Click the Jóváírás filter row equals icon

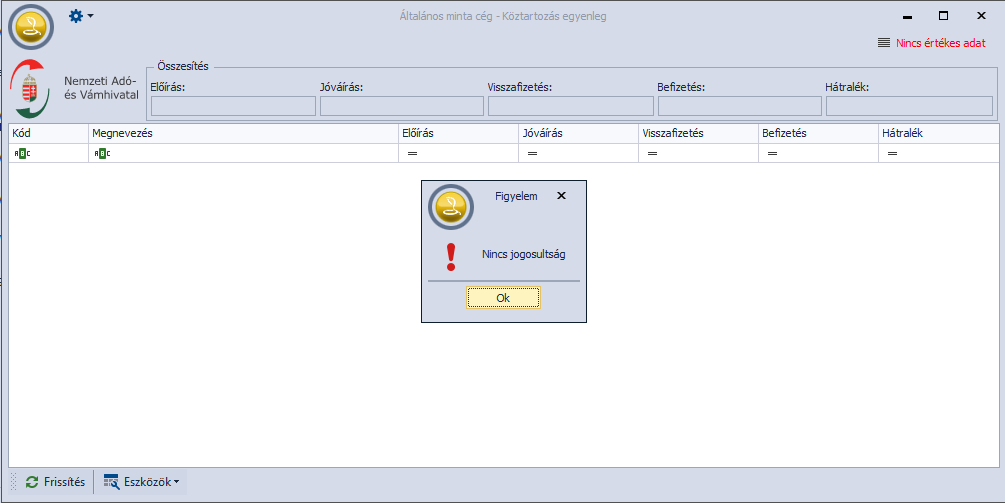pyautogui.click(x=532, y=153)
